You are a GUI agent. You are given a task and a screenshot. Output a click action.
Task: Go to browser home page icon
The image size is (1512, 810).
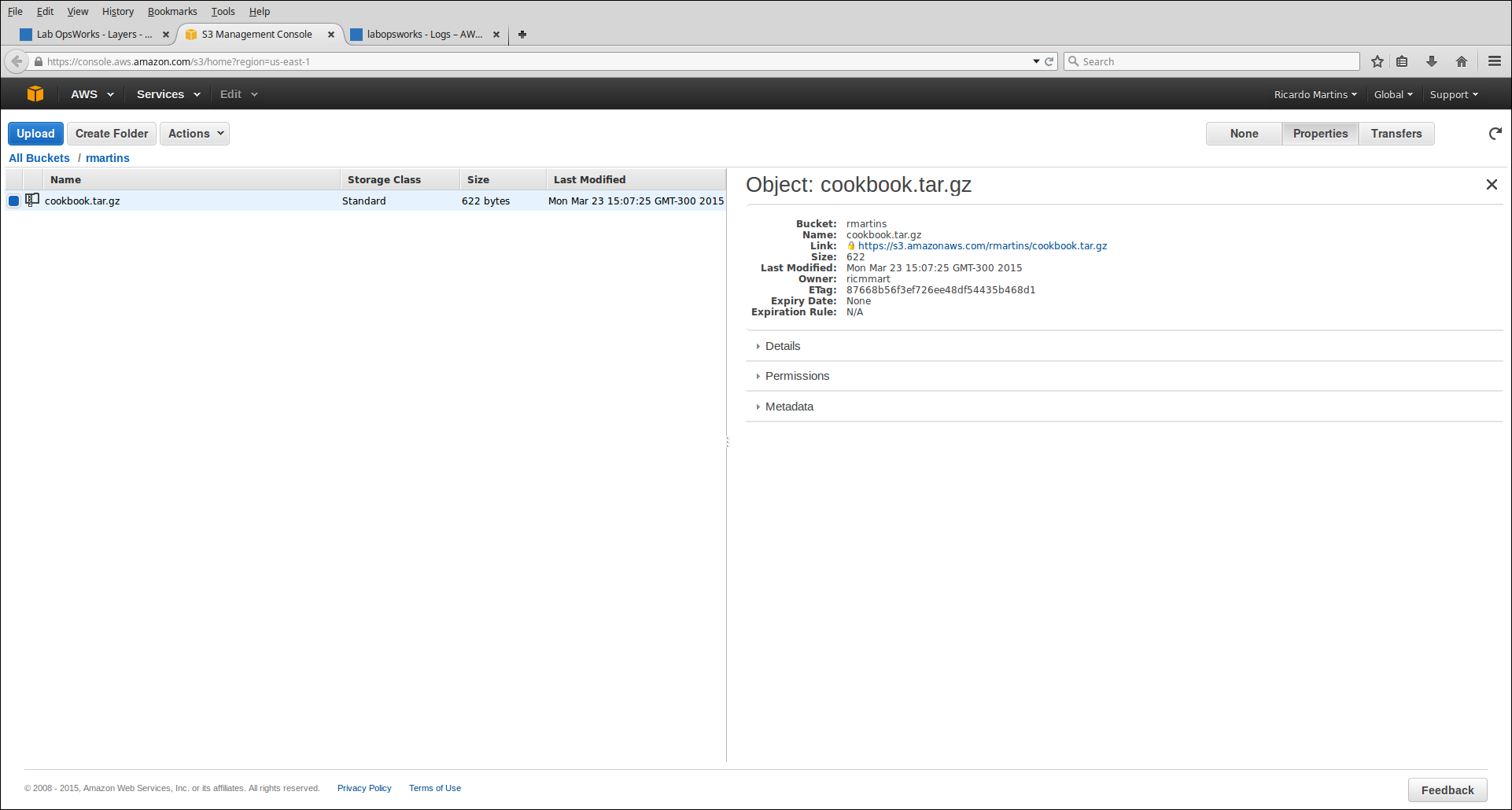tap(1461, 61)
